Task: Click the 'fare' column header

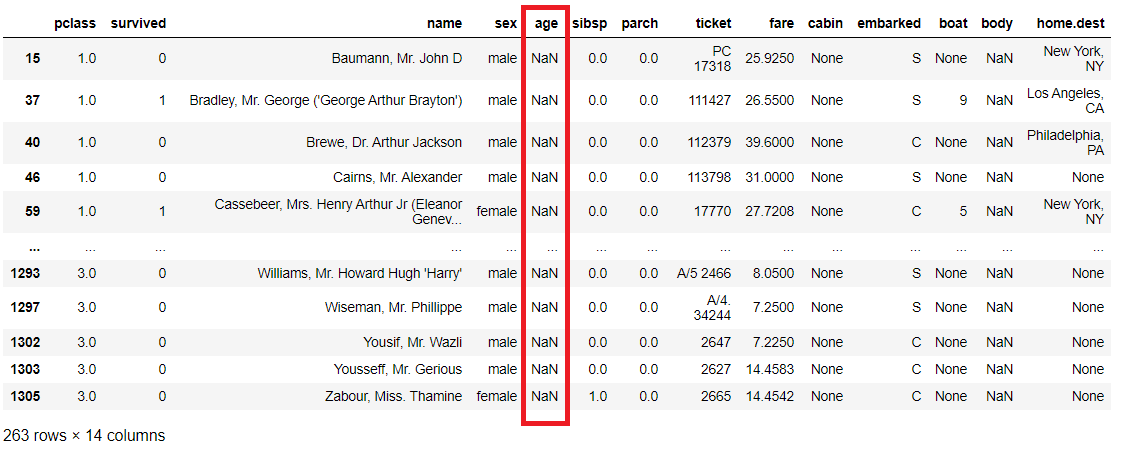Action: (x=781, y=23)
